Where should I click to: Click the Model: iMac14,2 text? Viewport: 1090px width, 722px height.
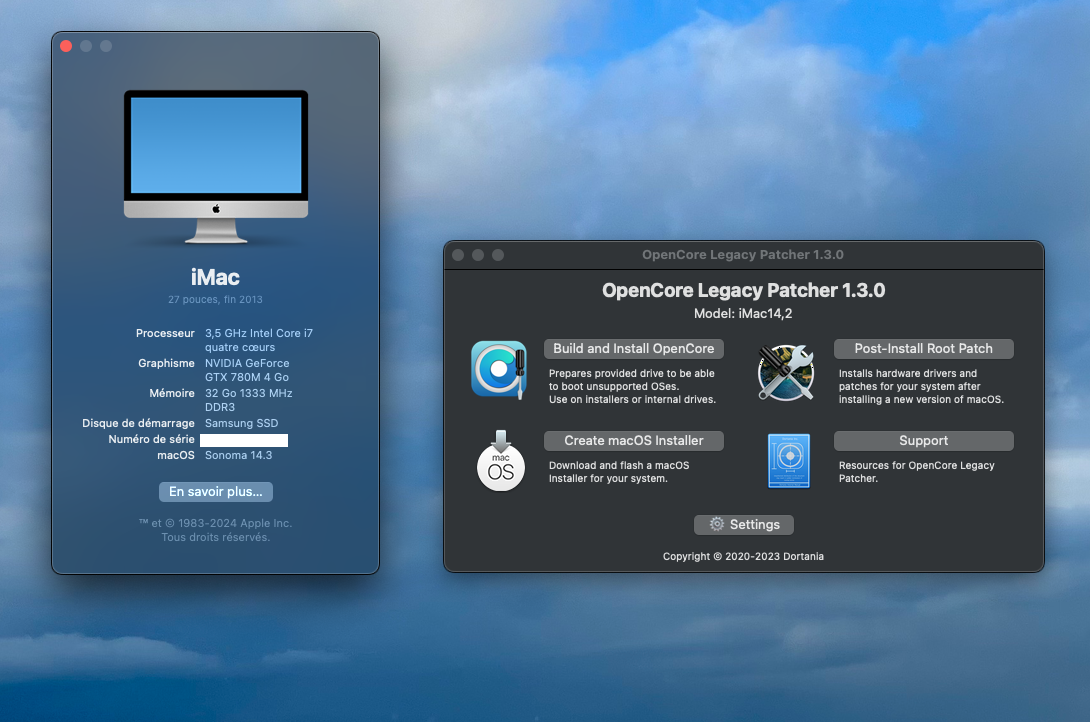point(743,313)
